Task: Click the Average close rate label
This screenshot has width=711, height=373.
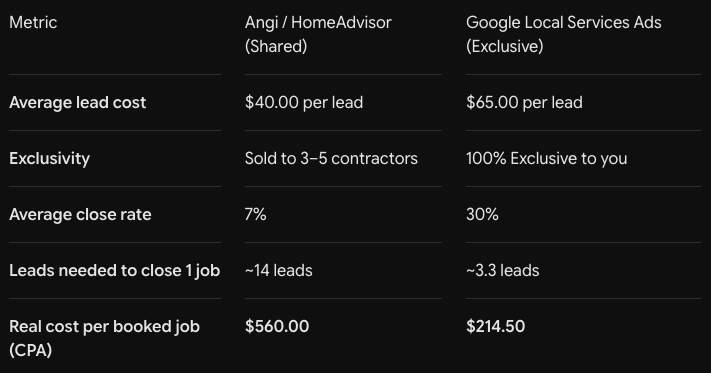Action: click(x=80, y=214)
